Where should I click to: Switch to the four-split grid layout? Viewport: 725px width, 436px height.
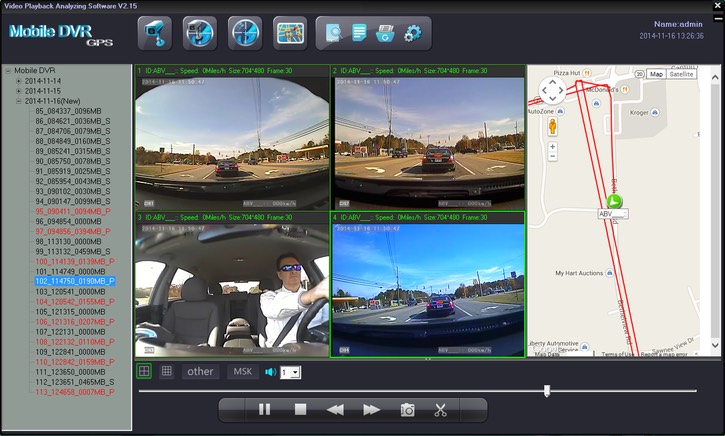coord(145,371)
